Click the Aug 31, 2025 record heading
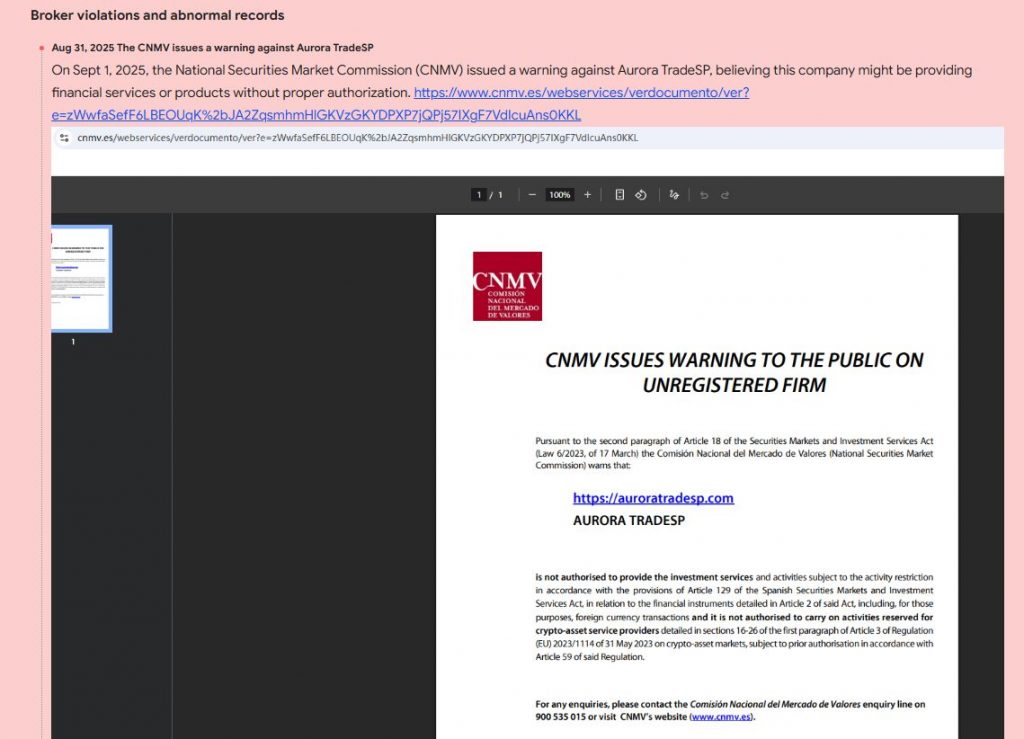Image resolution: width=1024 pixels, height=739 pixels. (212, 48)
